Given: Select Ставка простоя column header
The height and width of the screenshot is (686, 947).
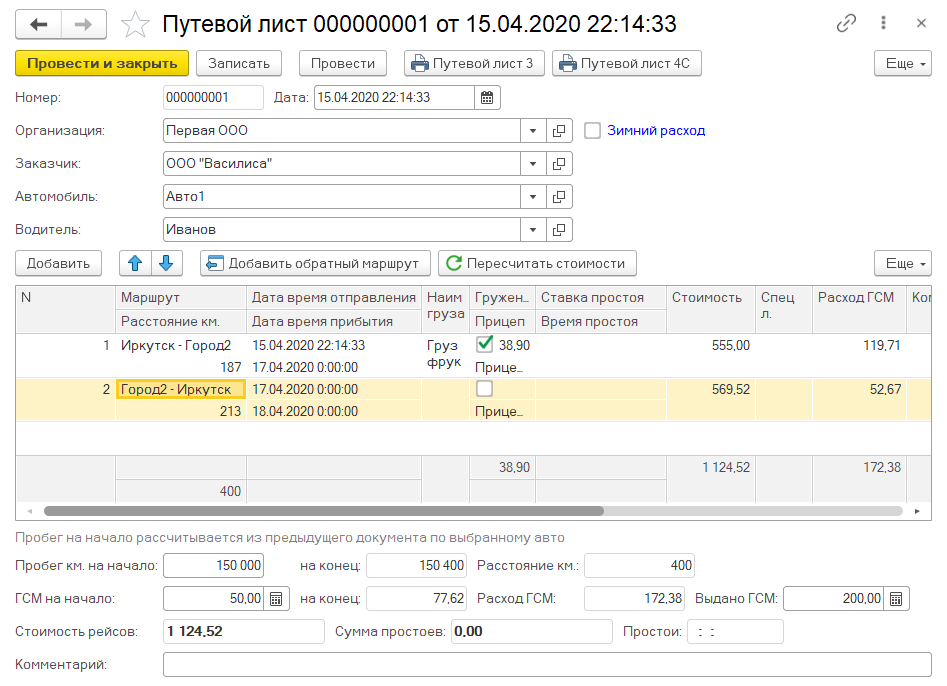Looking at the screenshot, I should [x=600, y=298].
